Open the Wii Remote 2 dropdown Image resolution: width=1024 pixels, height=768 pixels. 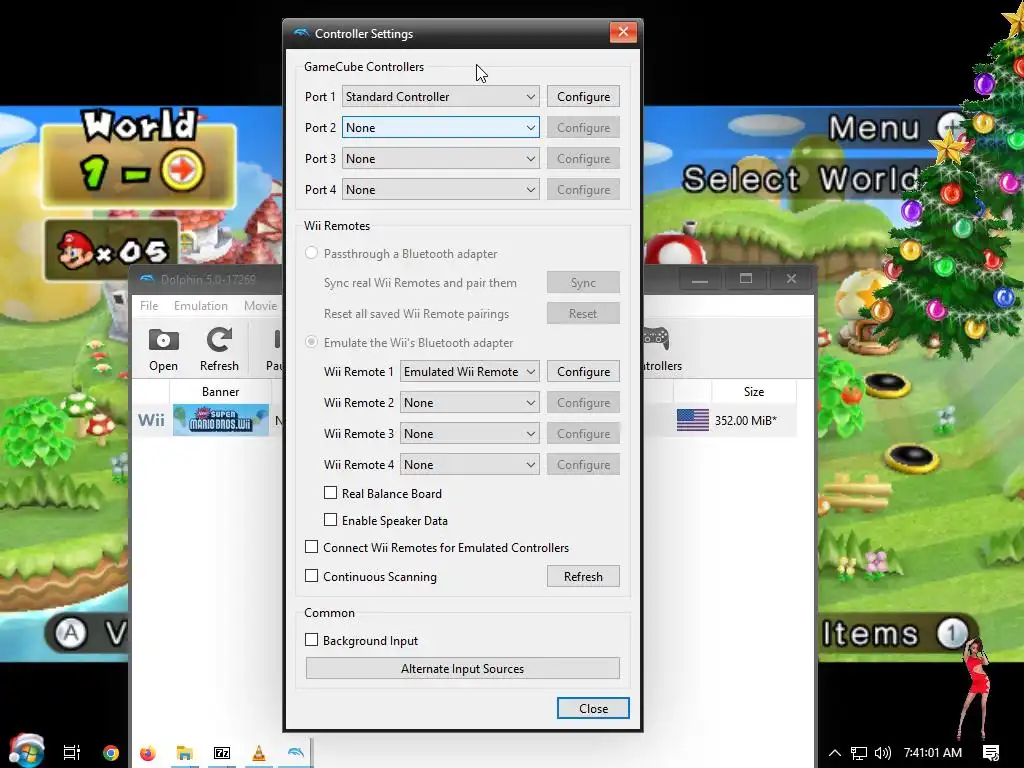pyautogui.click(x=470, y=402)
